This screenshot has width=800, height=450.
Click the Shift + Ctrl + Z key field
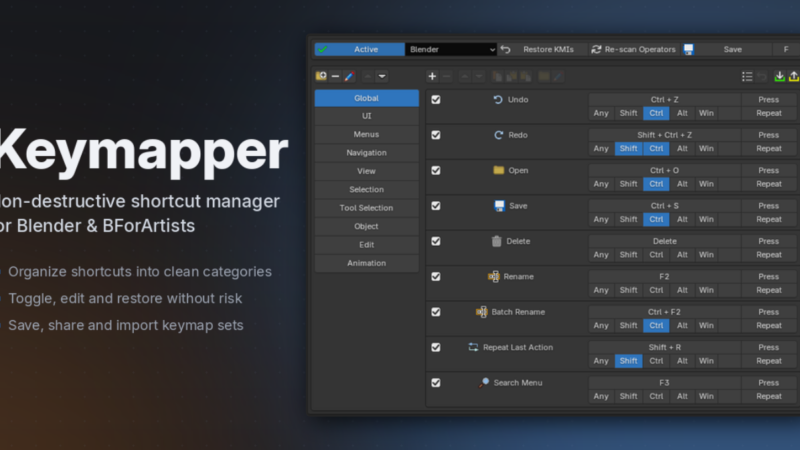(x=664, y=135)
